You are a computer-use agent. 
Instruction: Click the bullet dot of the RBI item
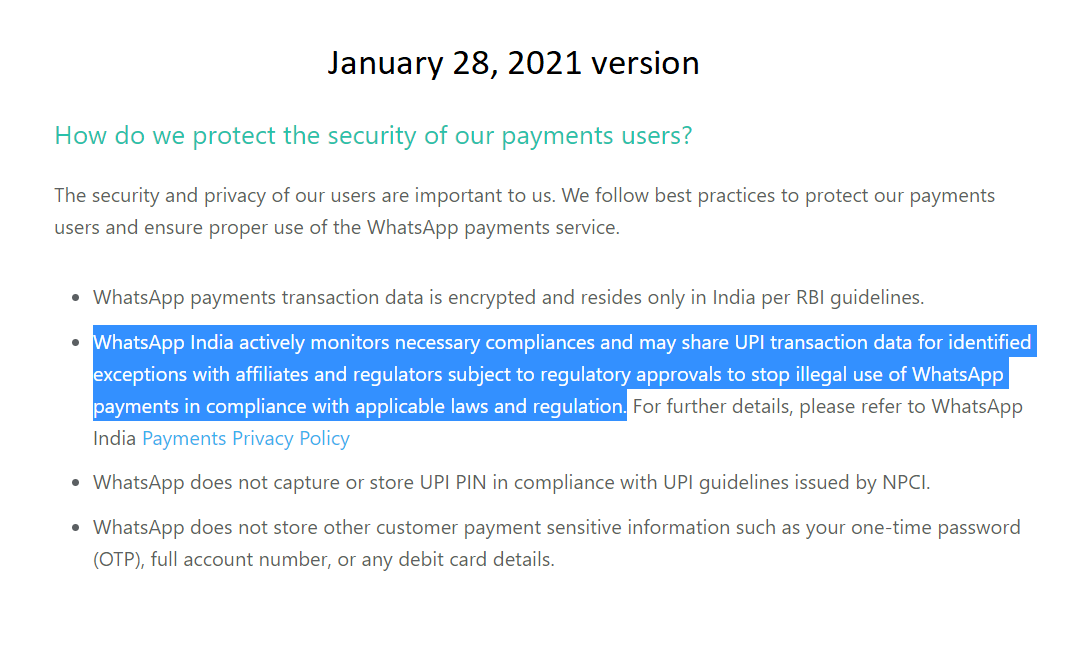click(x=76, y=298)
